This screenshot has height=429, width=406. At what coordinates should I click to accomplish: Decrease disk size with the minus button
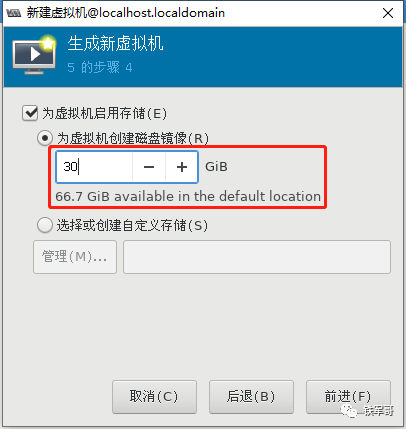149,167
